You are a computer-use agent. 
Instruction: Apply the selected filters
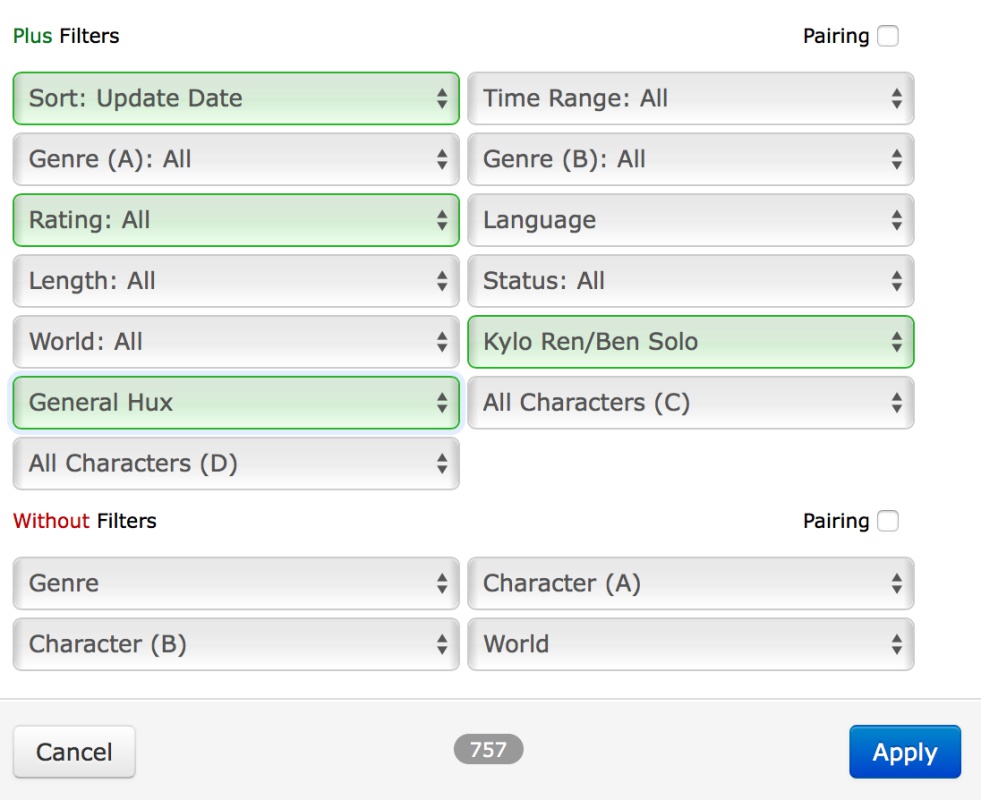pyautogui.click(x=904, y=752)
